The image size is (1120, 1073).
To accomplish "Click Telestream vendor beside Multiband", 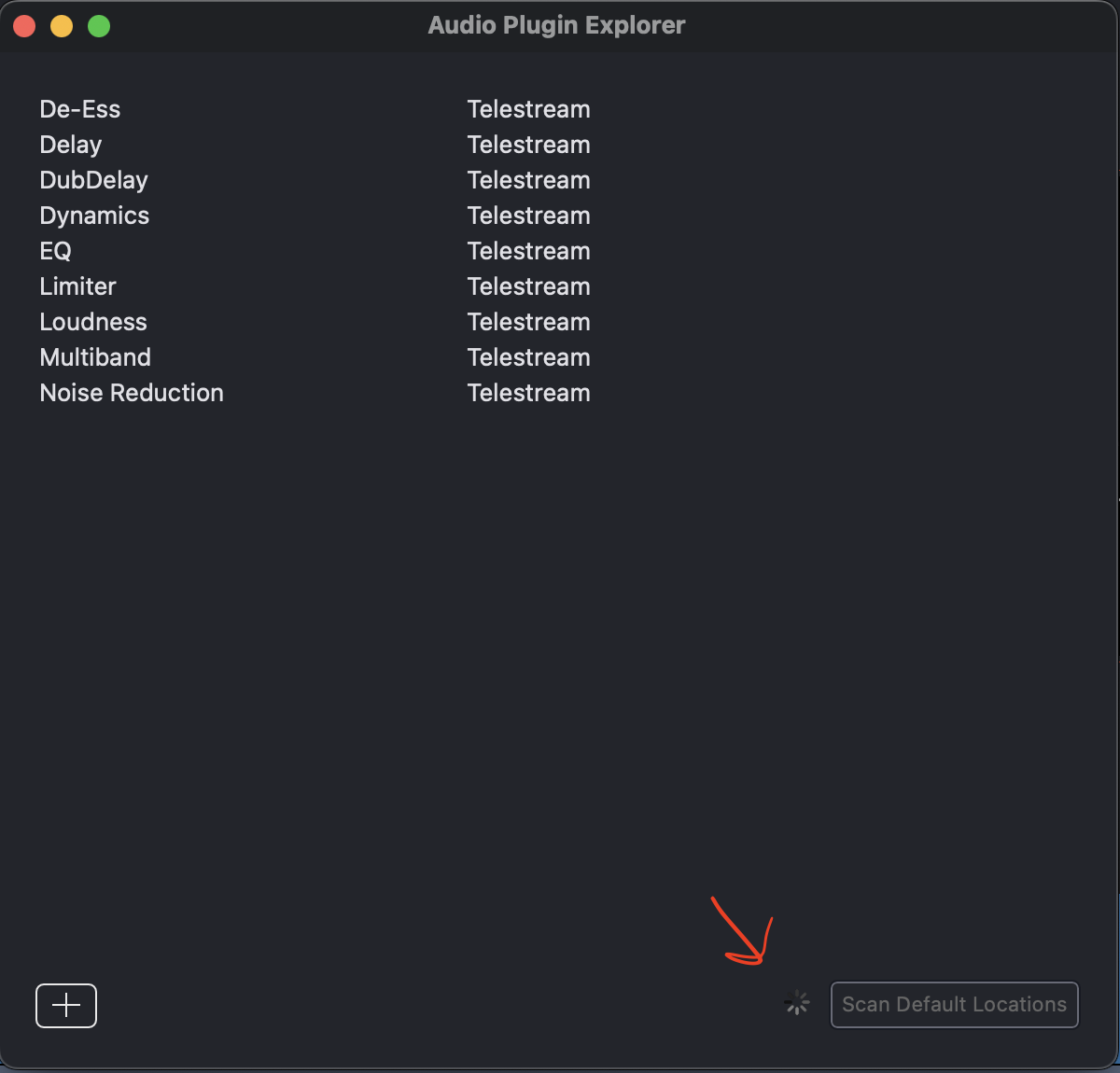I will point(529,357).
